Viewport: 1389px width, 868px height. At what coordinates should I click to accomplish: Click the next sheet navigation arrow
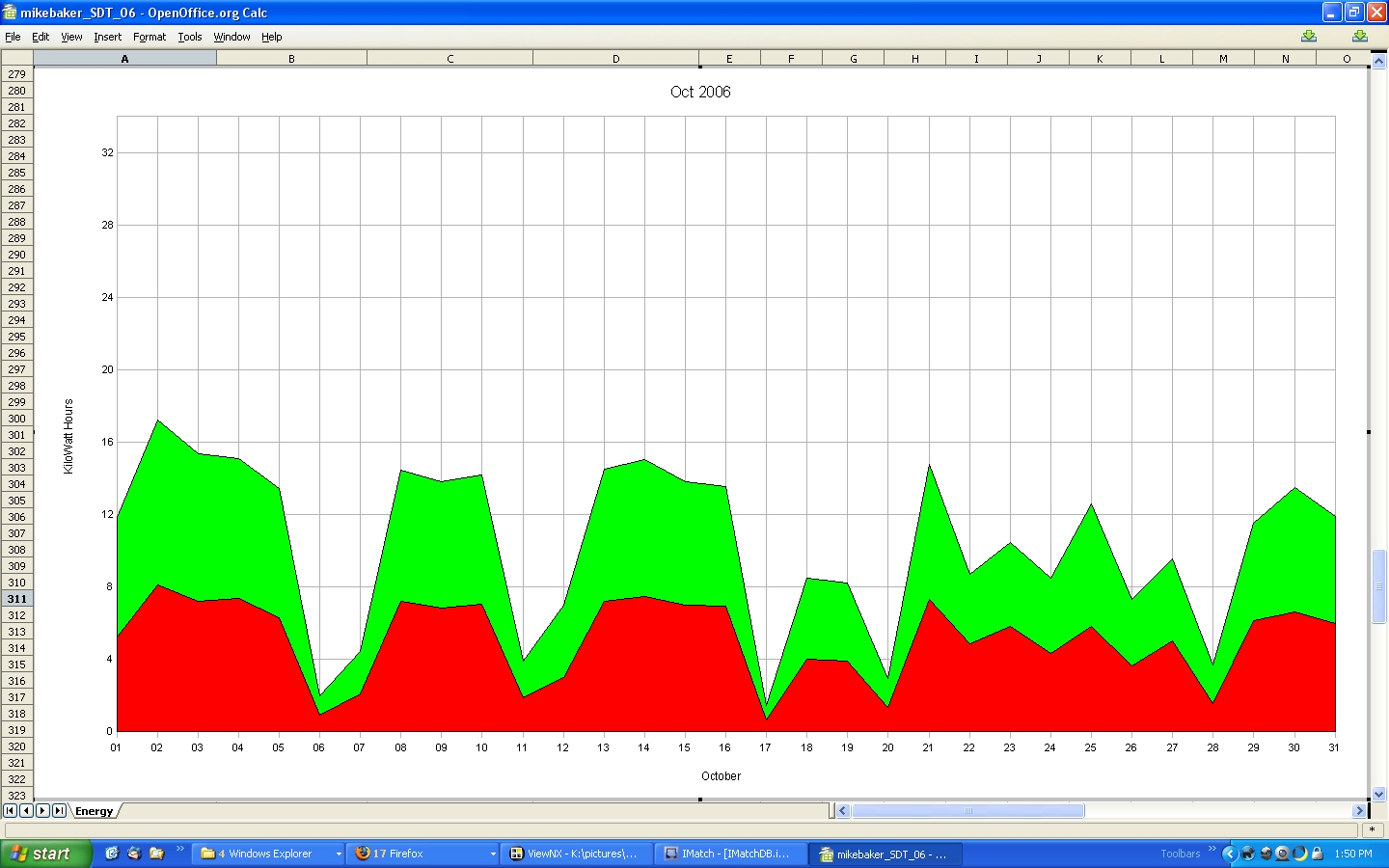pyautogui.click(x=42, y=811)
